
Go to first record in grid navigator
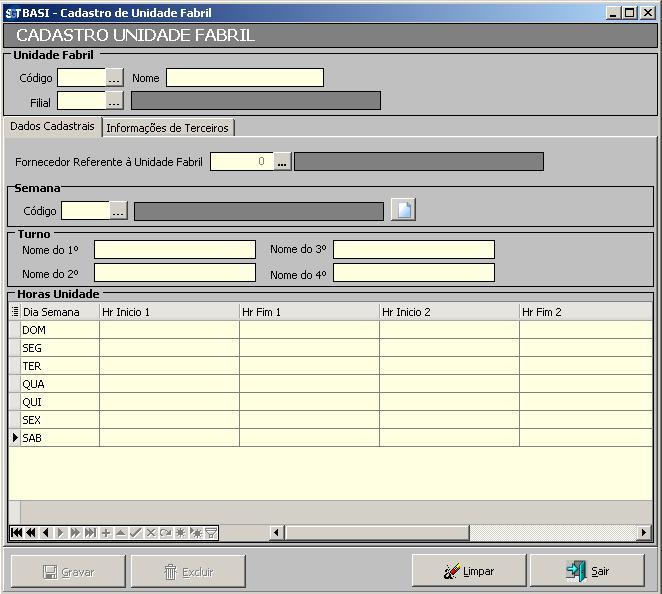coord(16,533)
